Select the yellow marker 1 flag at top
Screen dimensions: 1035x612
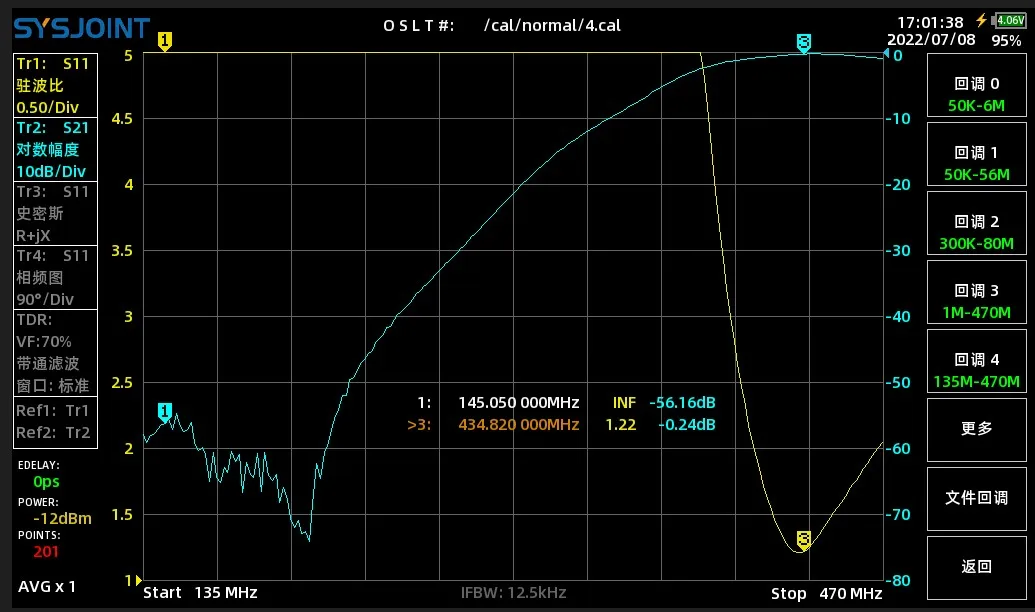[x=165, y=42]
